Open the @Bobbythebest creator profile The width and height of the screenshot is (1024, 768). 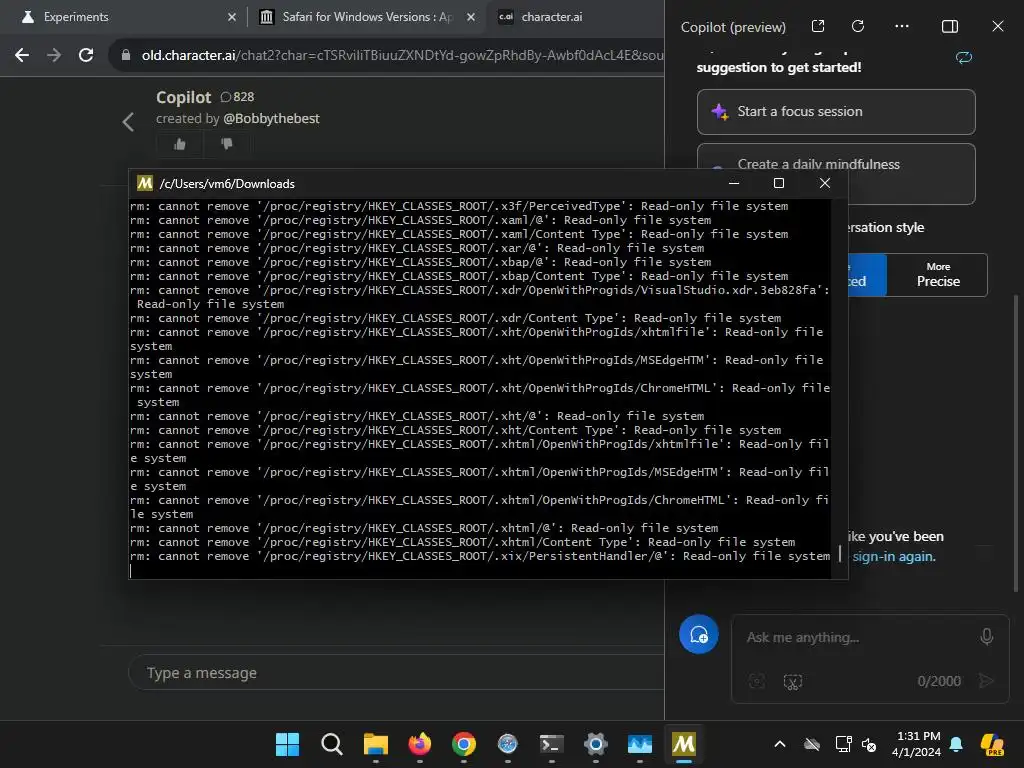271,119
